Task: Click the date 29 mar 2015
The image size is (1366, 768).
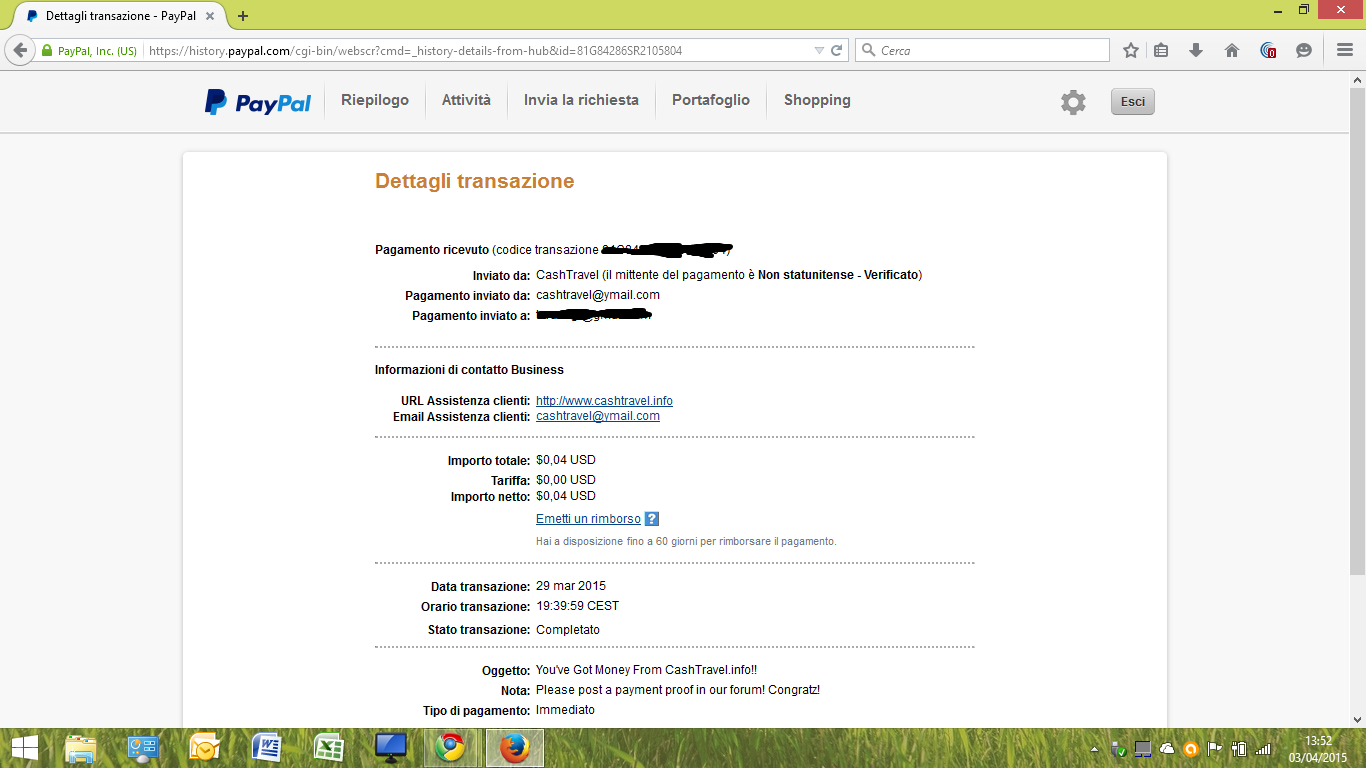Action: [571, 586]
